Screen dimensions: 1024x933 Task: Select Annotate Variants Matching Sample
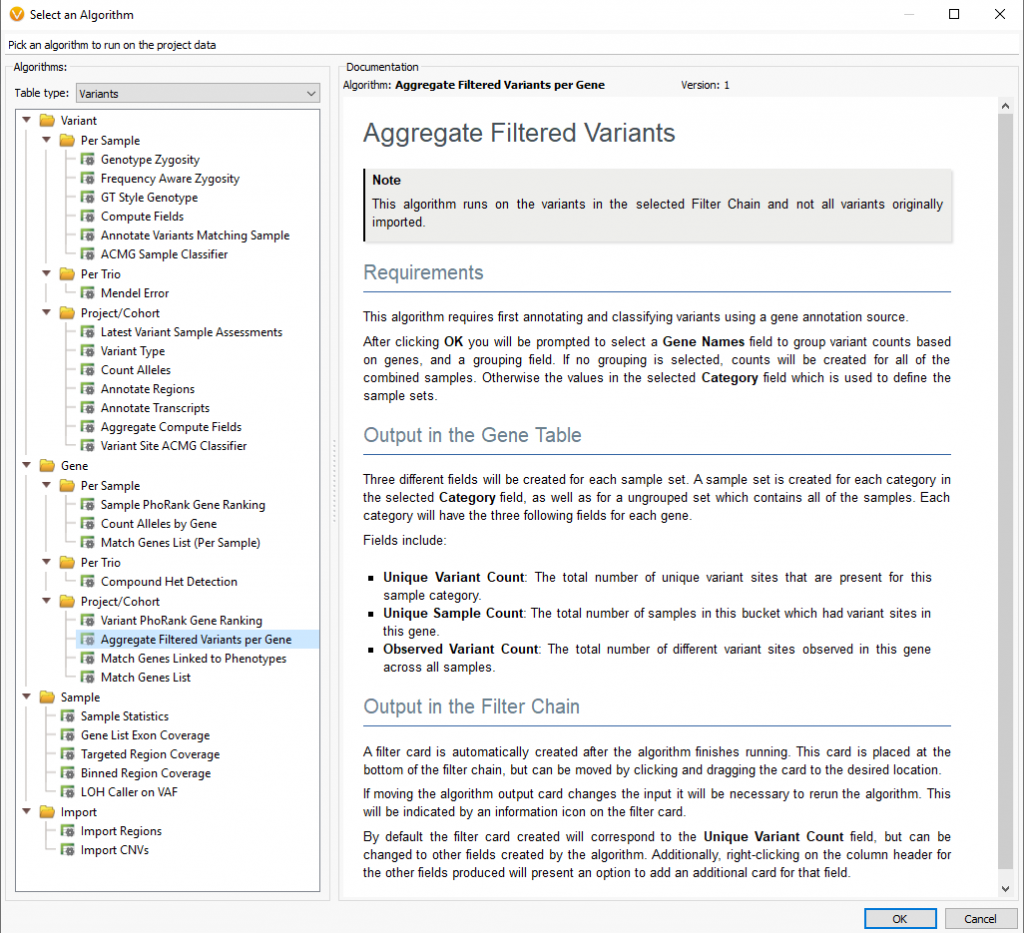click(x=195, y=235)
